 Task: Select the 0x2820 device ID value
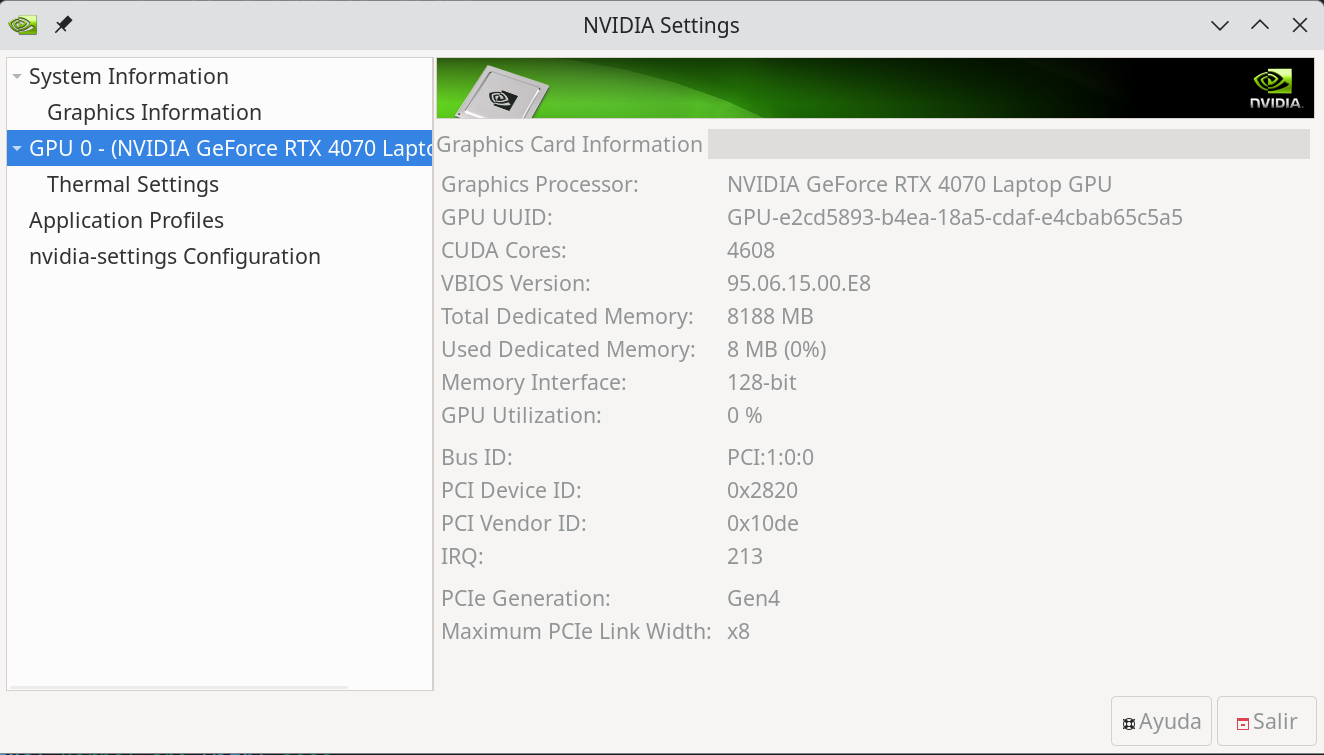763,491
